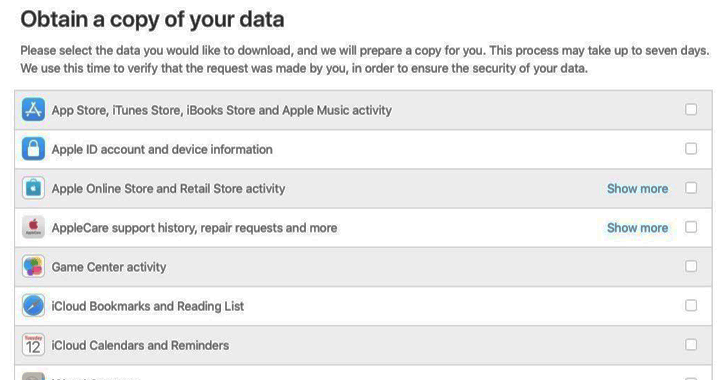Click the Game Center bubbles icon
Image resolution: width=728 pixels, height=380 pixels.
click(x=33, y=267)
